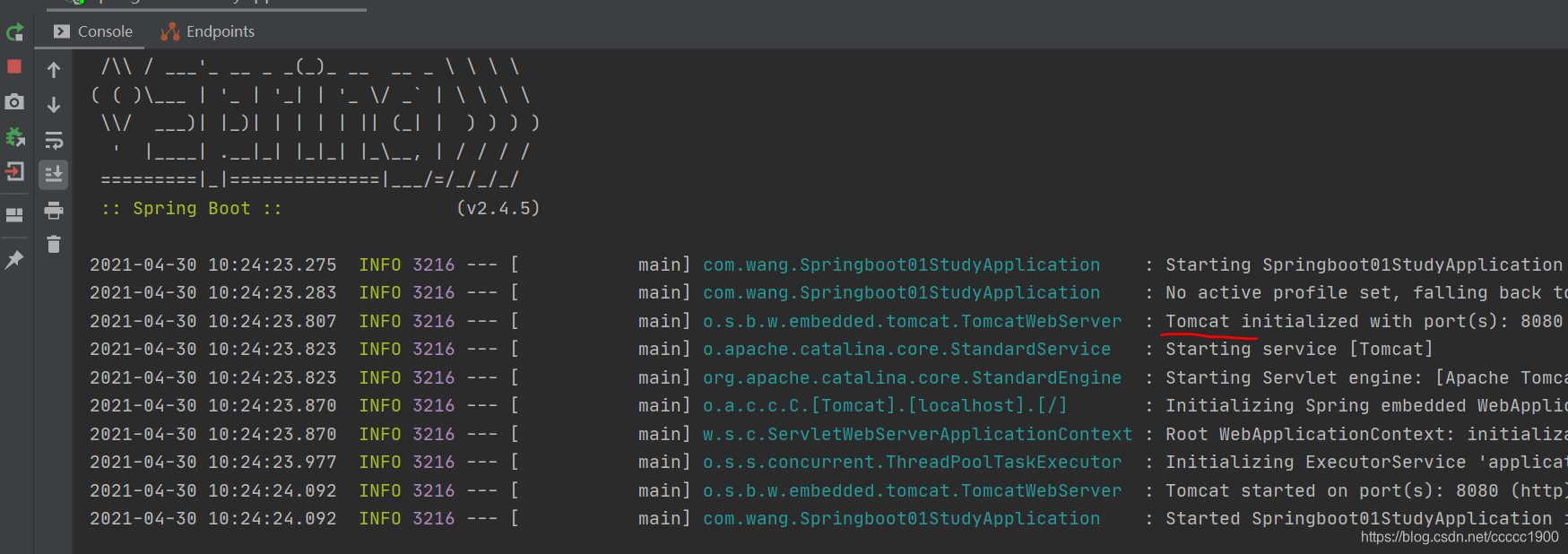The width and height of the screenshot is (1568, 554).
Task: Click the timestamp 2021-04-30 10:24:23.275
Action: pyautogui.click(x=213, y=265)
